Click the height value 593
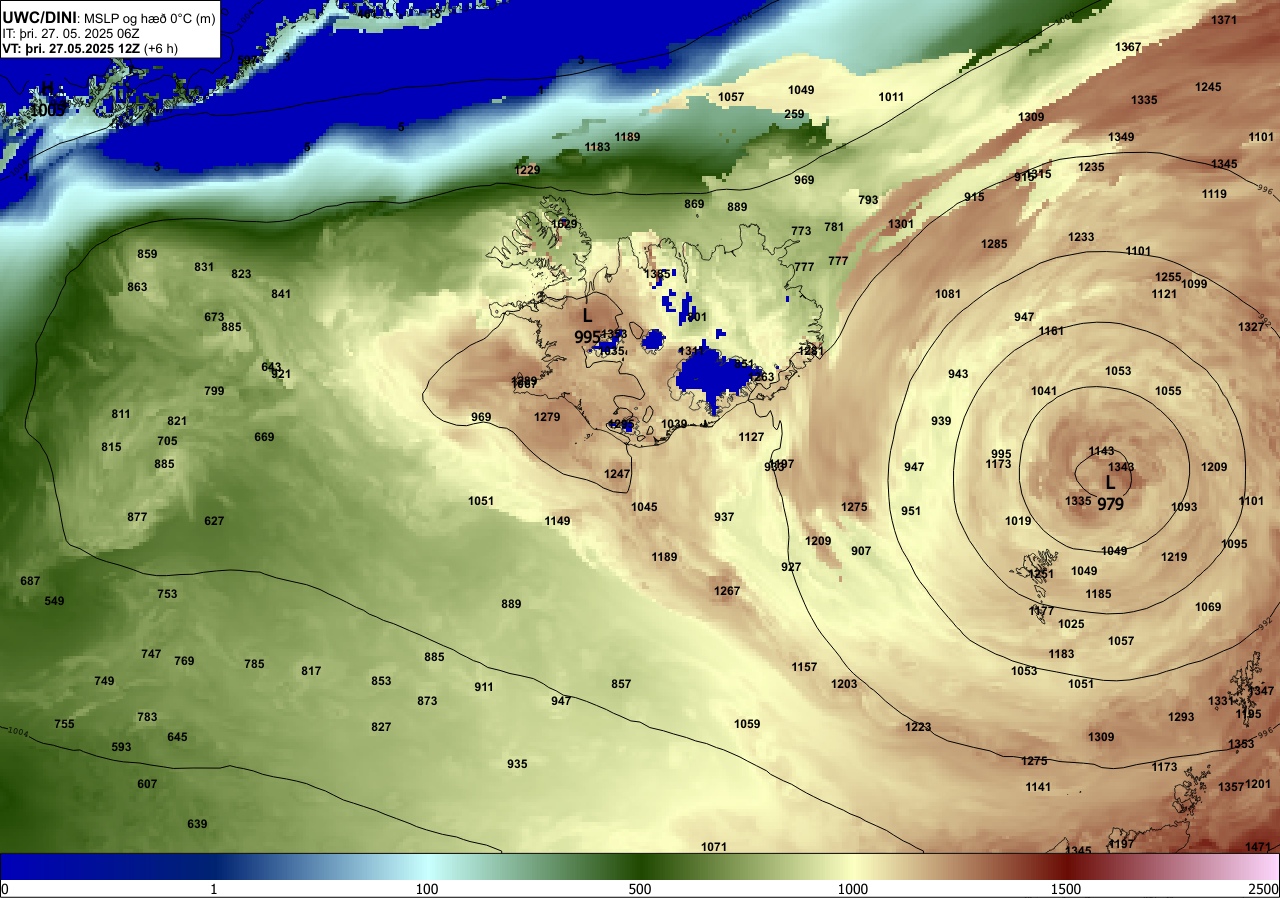 click(121, 747)
